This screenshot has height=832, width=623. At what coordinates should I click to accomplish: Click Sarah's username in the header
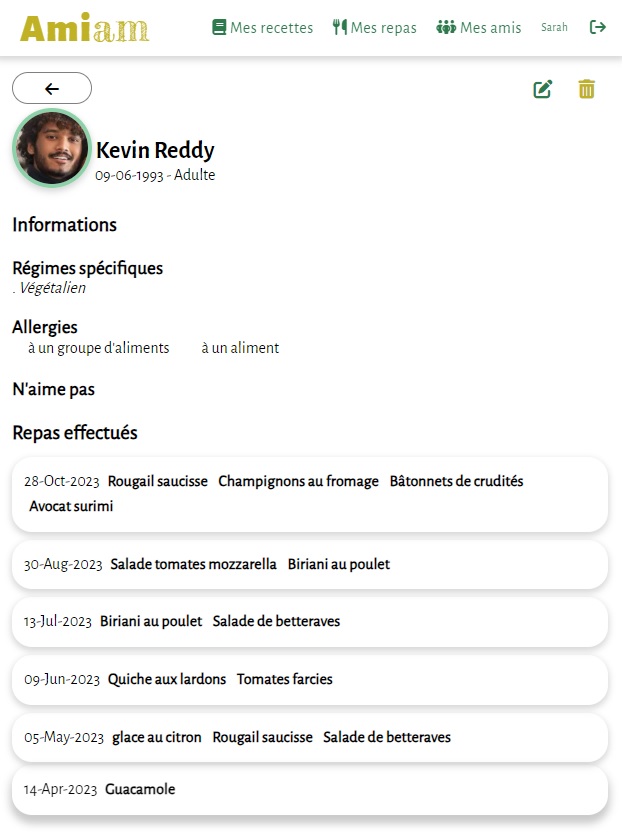[x=554, y=27]
